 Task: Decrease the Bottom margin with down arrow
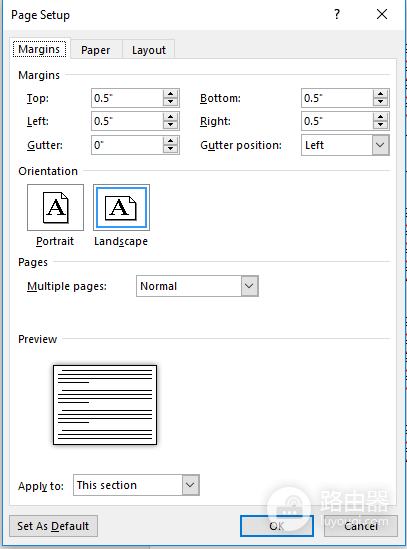tap(380, 102)
